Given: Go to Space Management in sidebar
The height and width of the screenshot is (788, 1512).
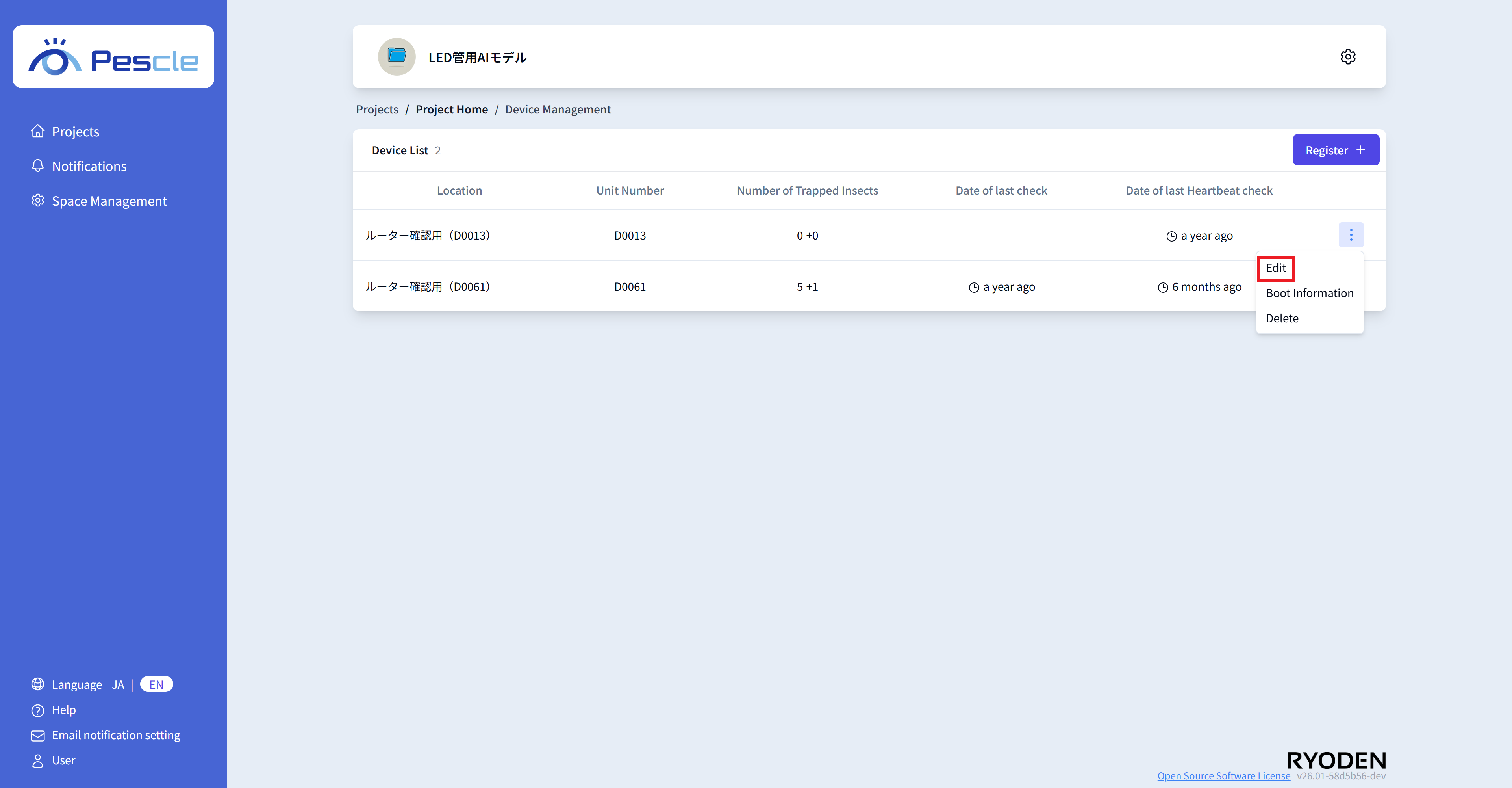Looking at the screenshot, I should coord(109,201).
